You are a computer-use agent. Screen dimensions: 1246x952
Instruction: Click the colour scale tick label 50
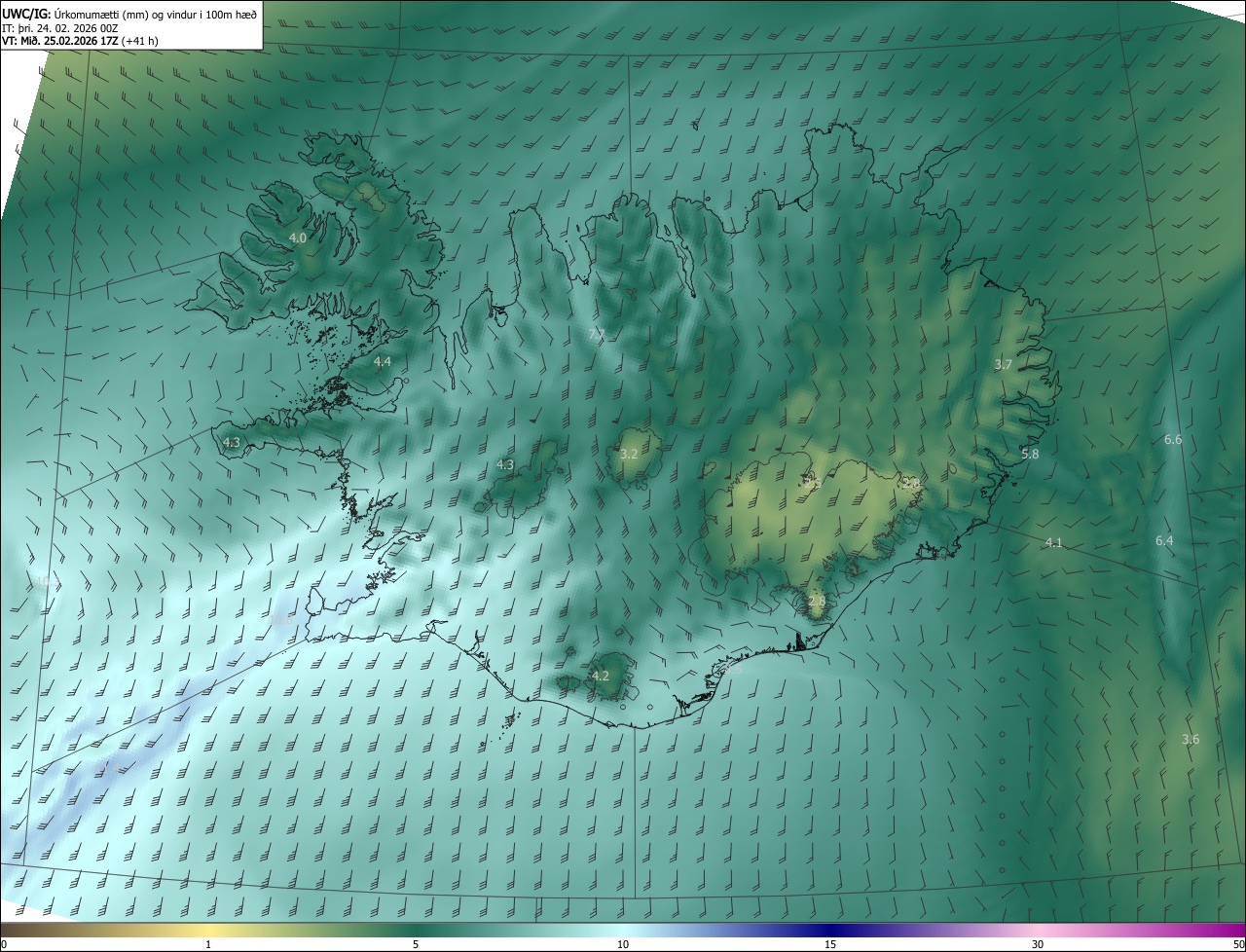coord(1238,944)
